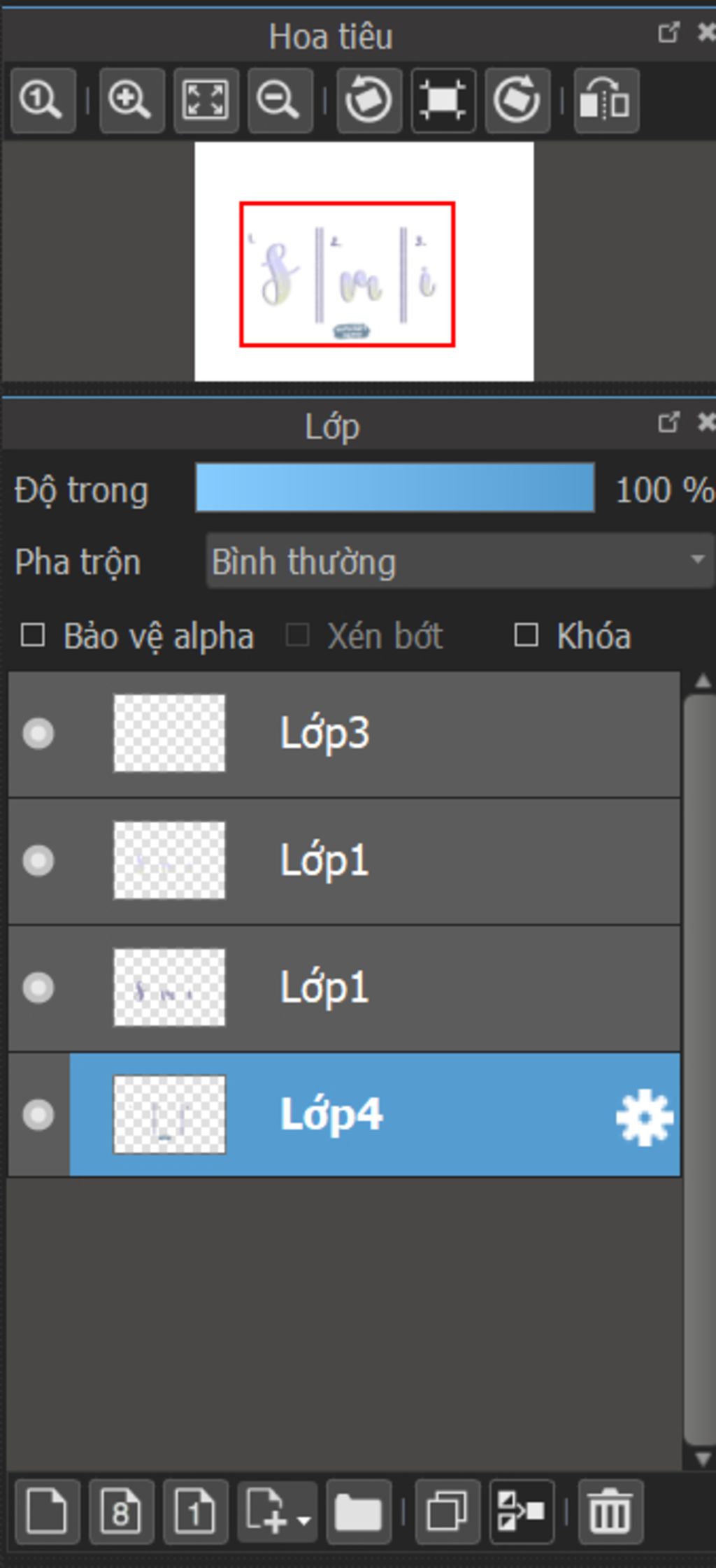Screen dimensions: 716x1568
Task: Duplicate the selected layer
Action: click(447, 1512)
